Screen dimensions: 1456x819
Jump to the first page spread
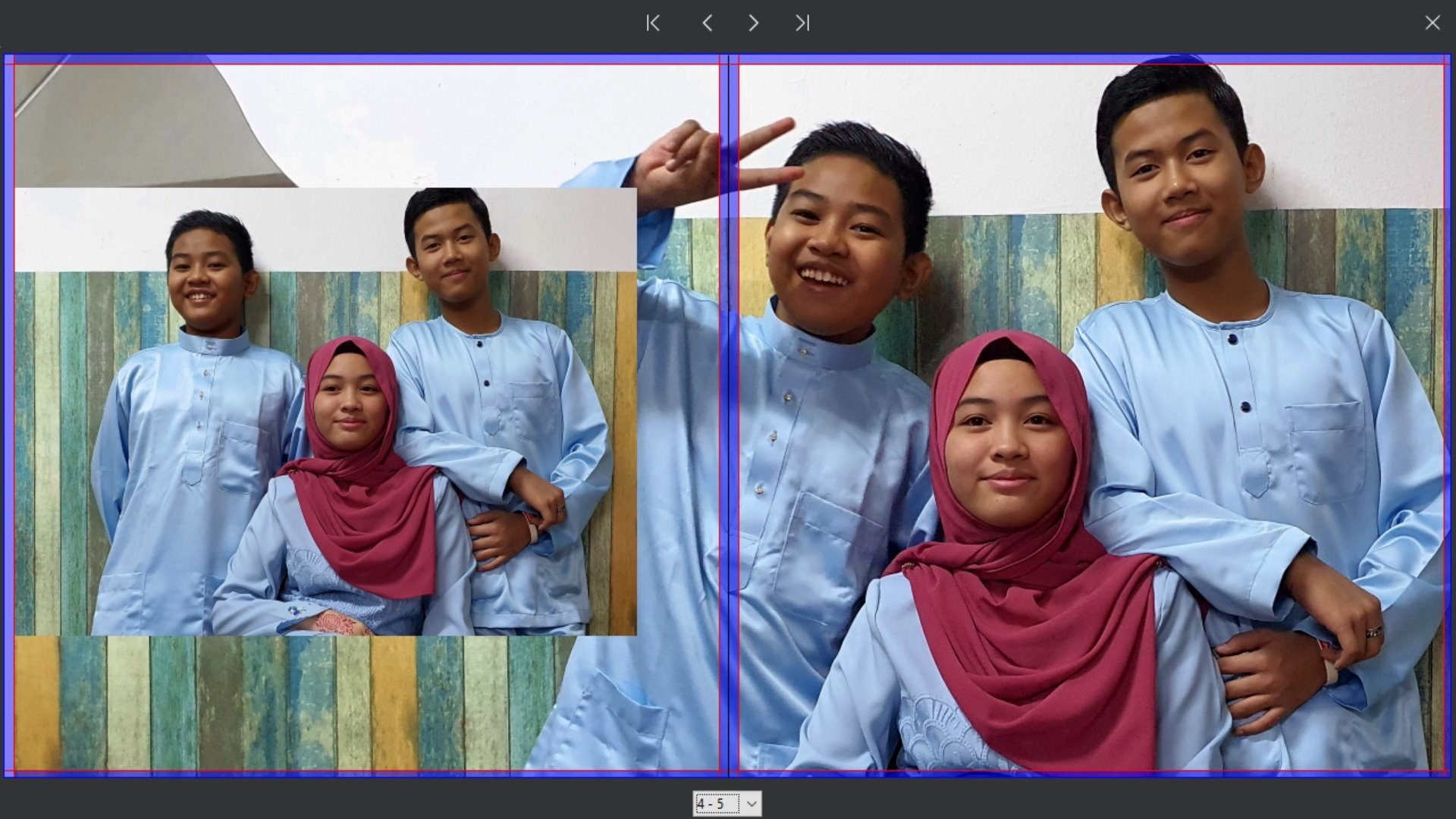(653, 24)
